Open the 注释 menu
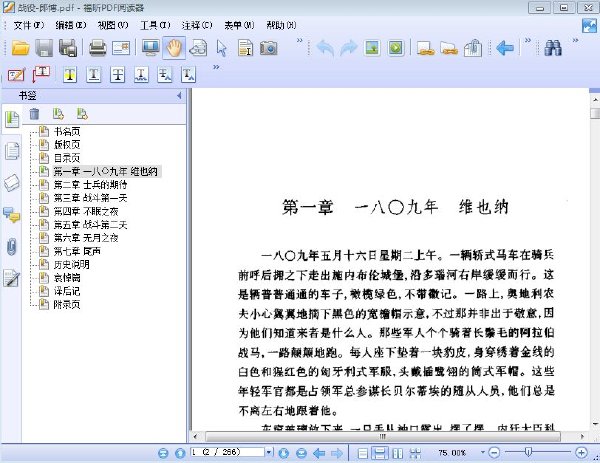600x463 pixels. coord(197,25)
